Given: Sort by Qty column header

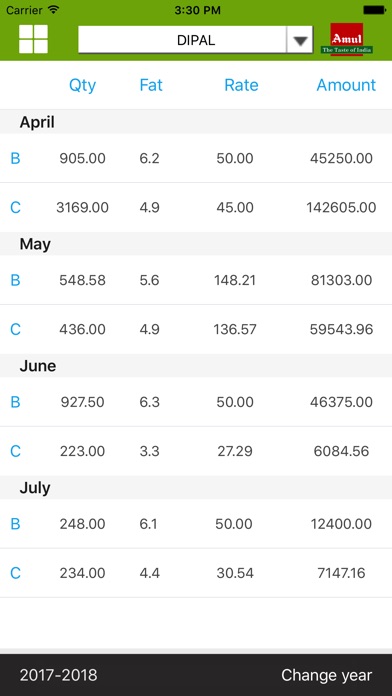Looking at the screenshot, I should 82,85.
